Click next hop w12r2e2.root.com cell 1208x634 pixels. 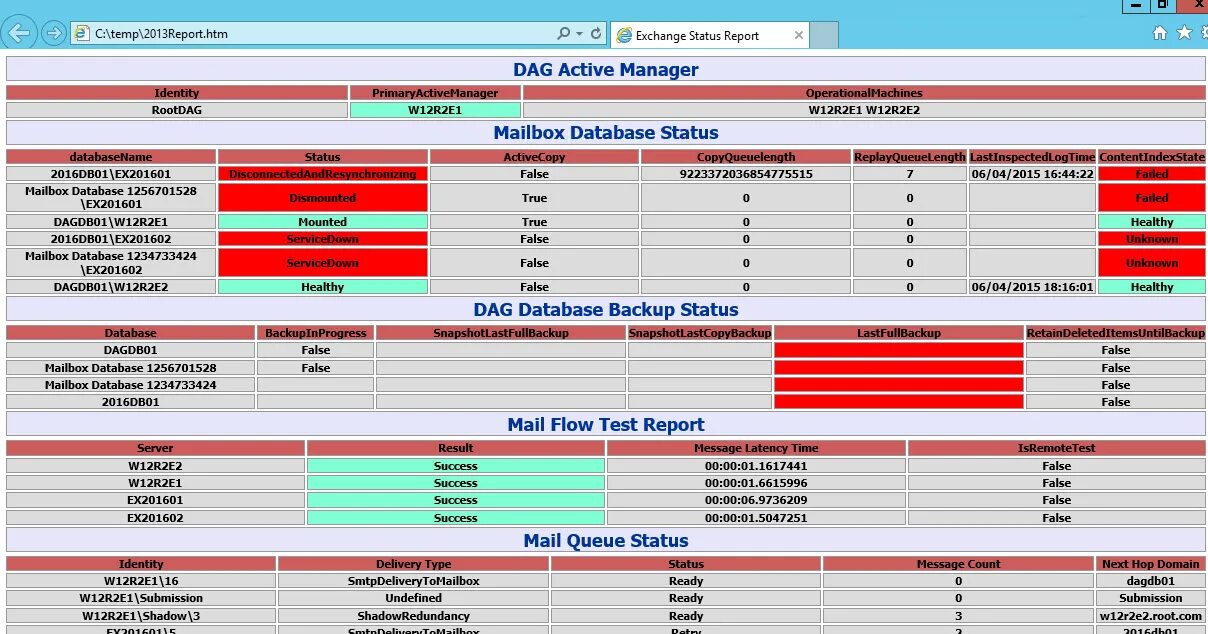click(x=1150, y=616)
